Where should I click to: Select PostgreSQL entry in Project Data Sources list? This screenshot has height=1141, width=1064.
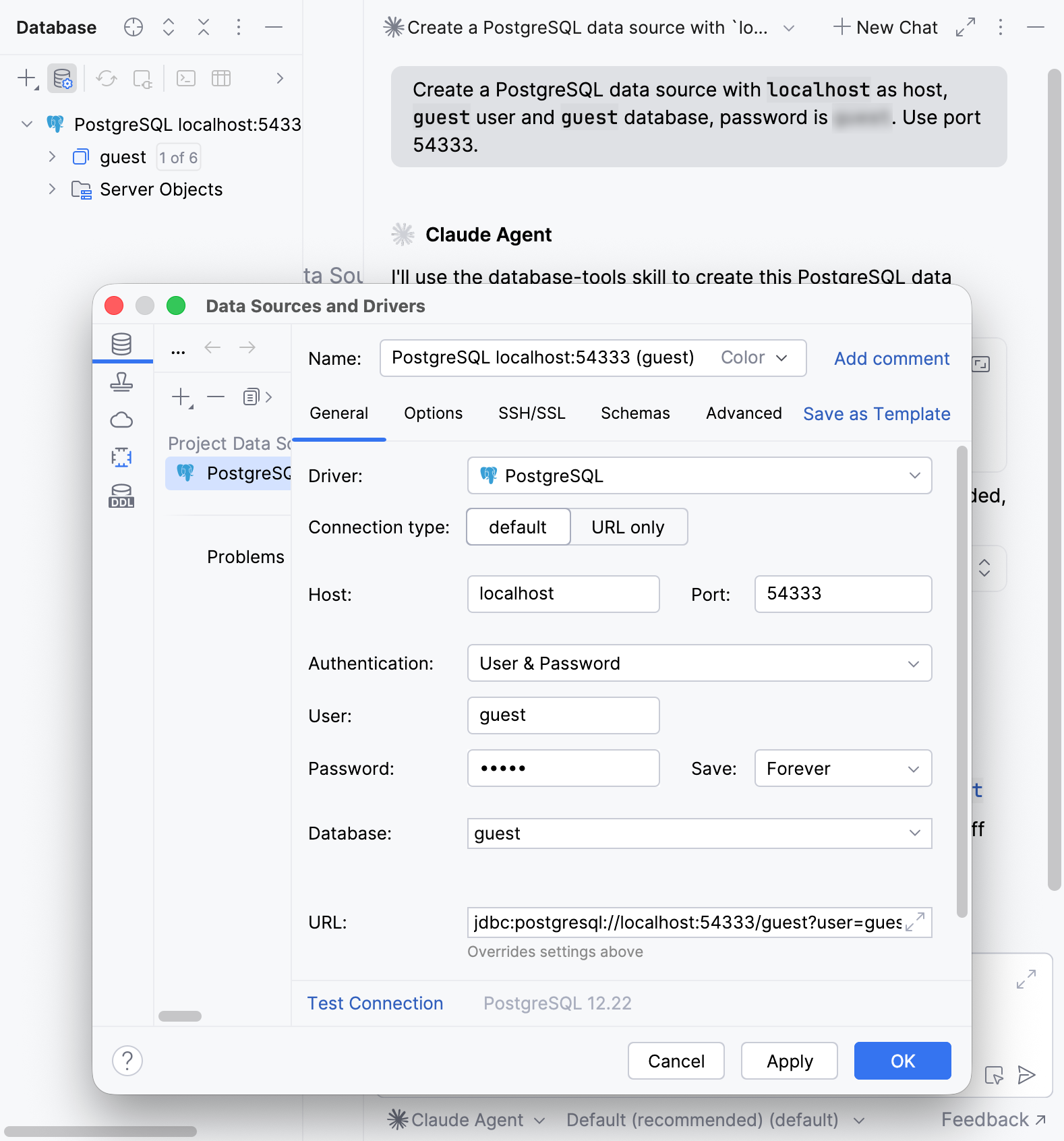pos(229,473)
